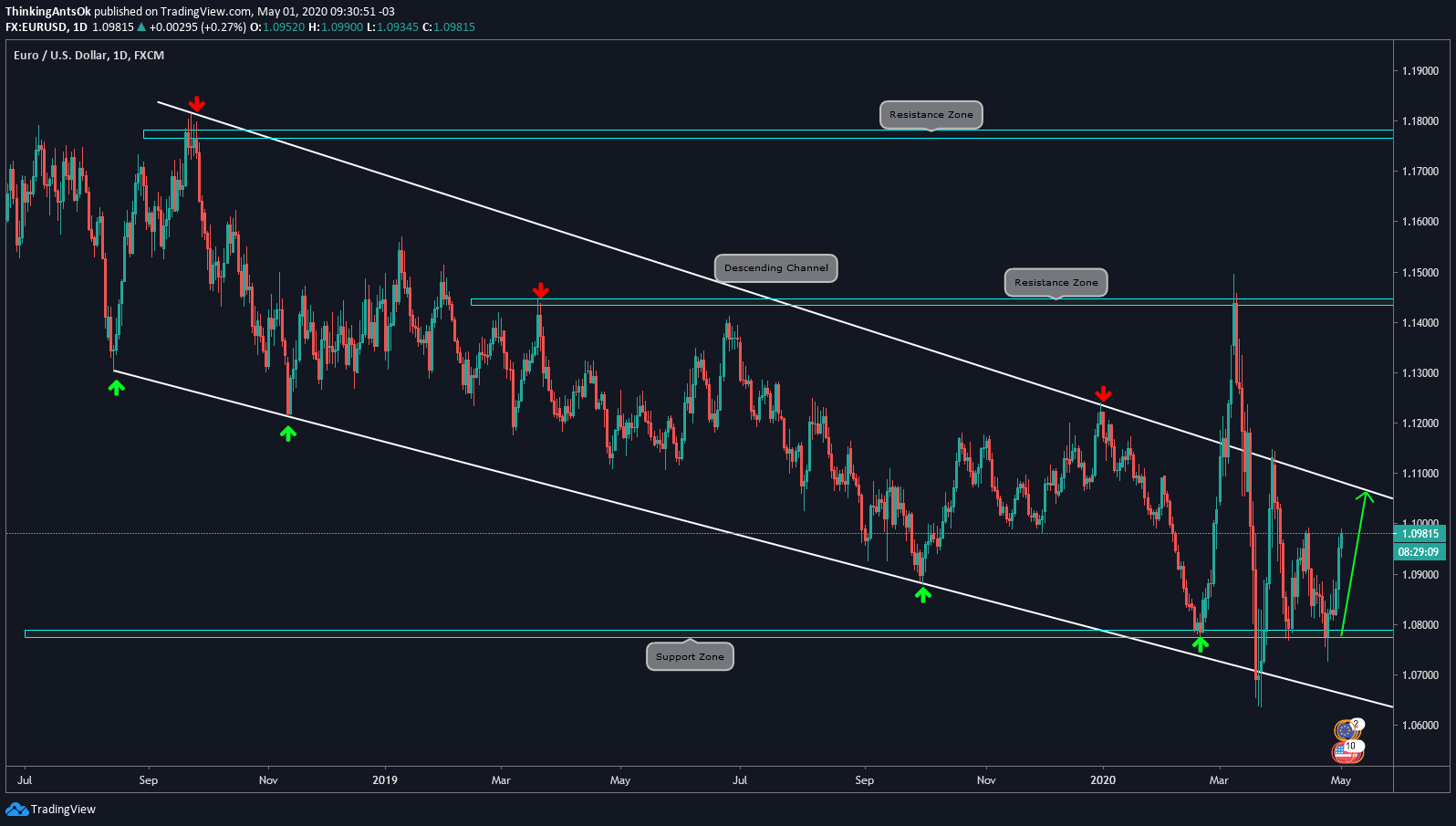Click the Mar label following 2019 on time axis
1456x826 pixels.
click(501, 780)
